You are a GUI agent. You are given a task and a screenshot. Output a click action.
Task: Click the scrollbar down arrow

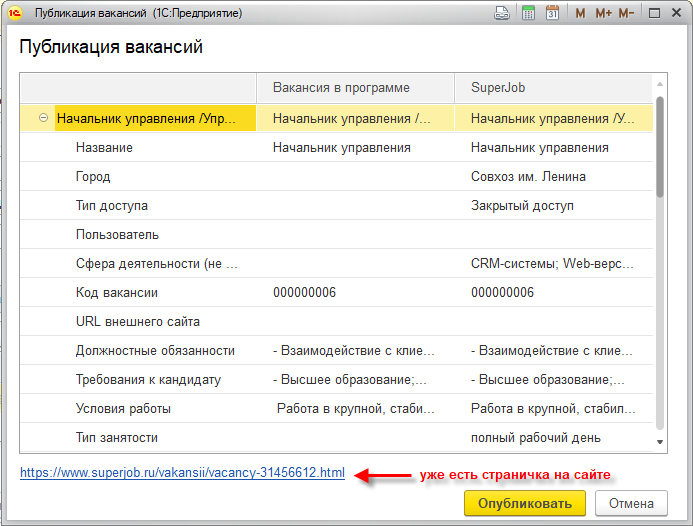[x=660, y=442]
